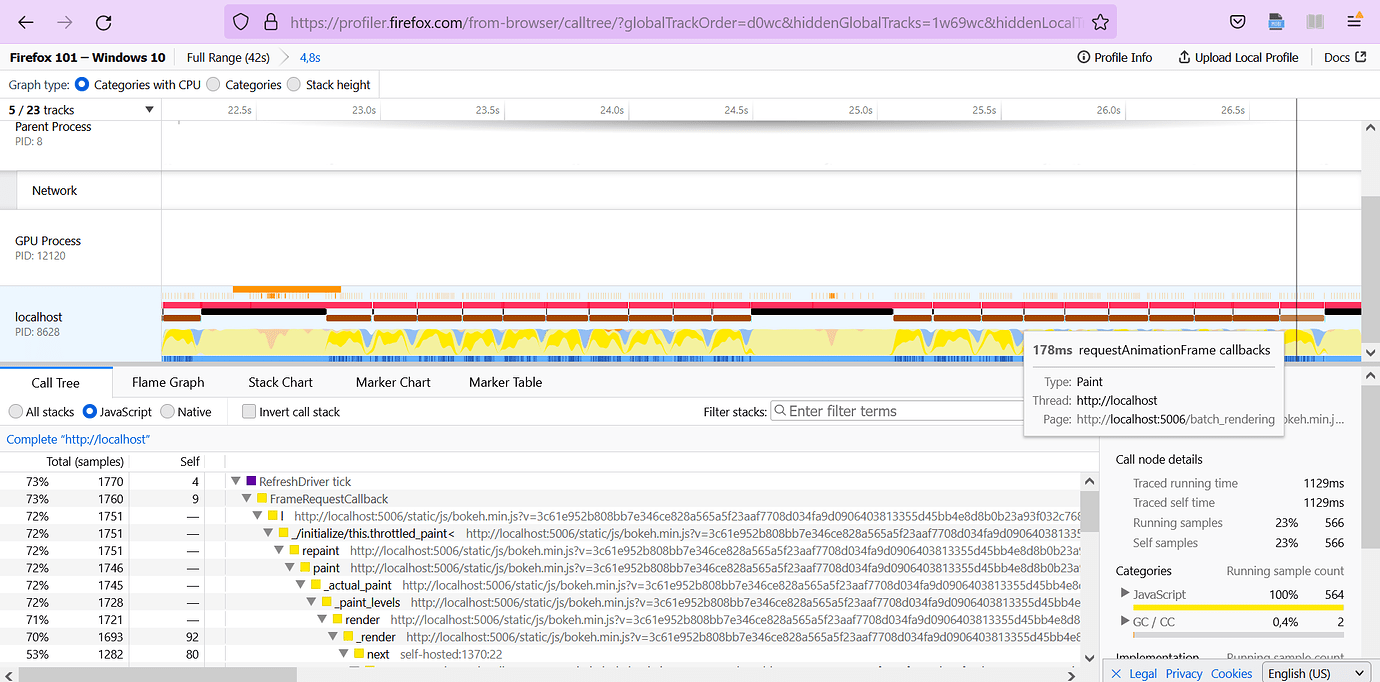Click the orange marker bar above localhost graph

click(287, 290)
